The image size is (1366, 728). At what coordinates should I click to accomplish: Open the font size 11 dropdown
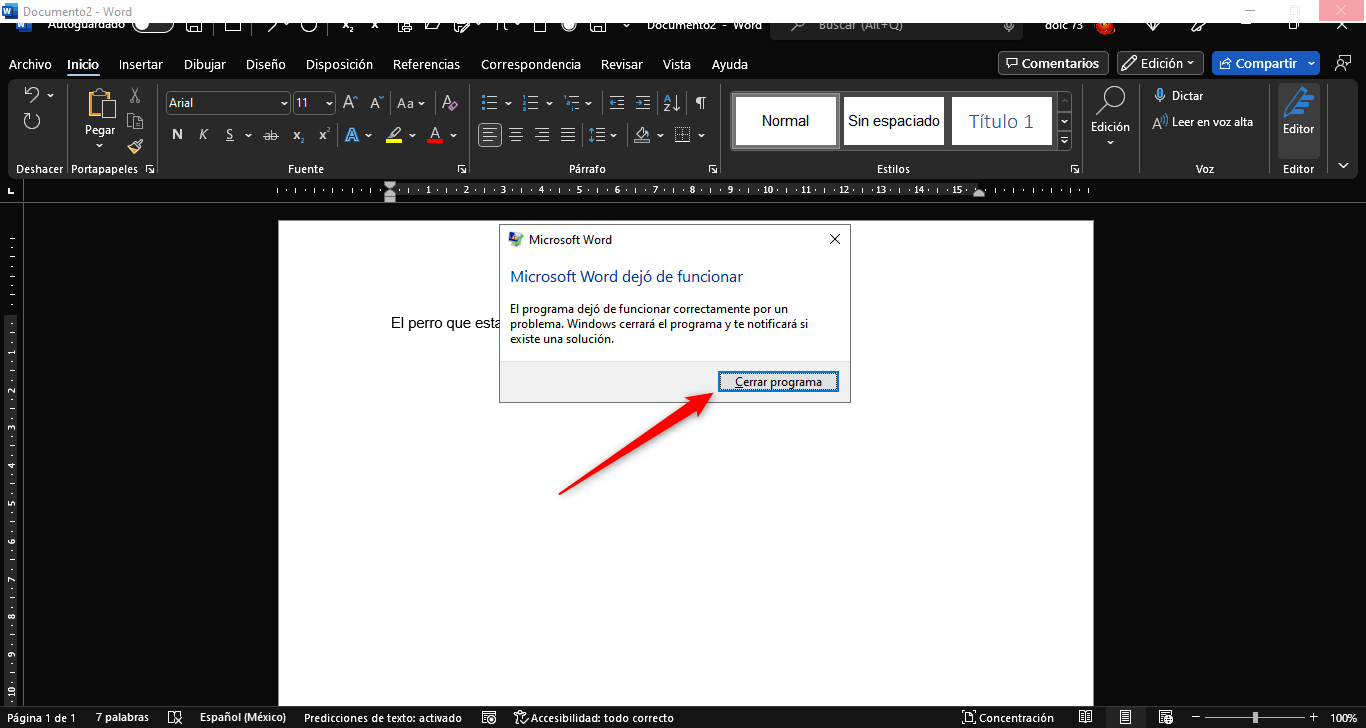(329, 103)
